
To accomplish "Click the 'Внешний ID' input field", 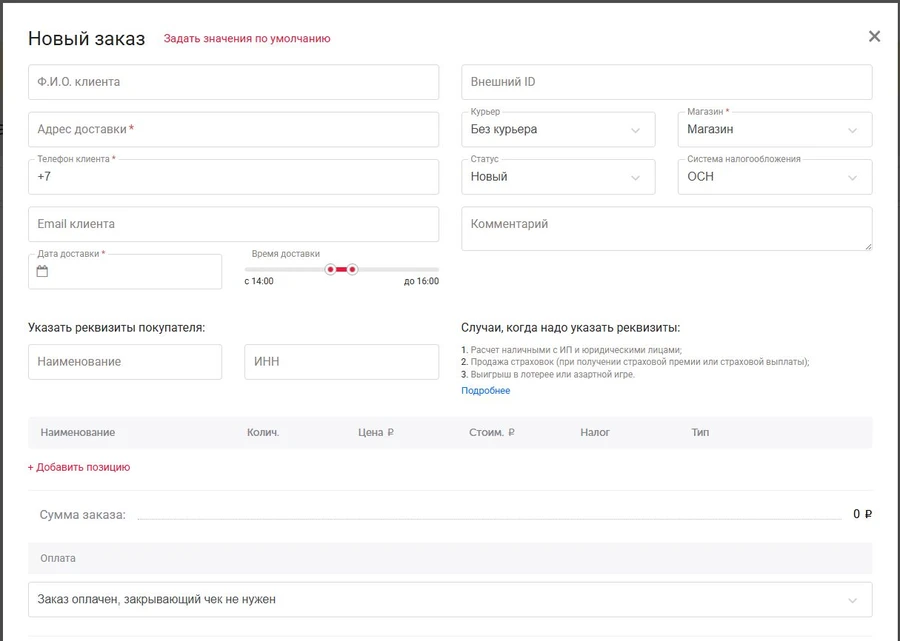I will point(666,82).
